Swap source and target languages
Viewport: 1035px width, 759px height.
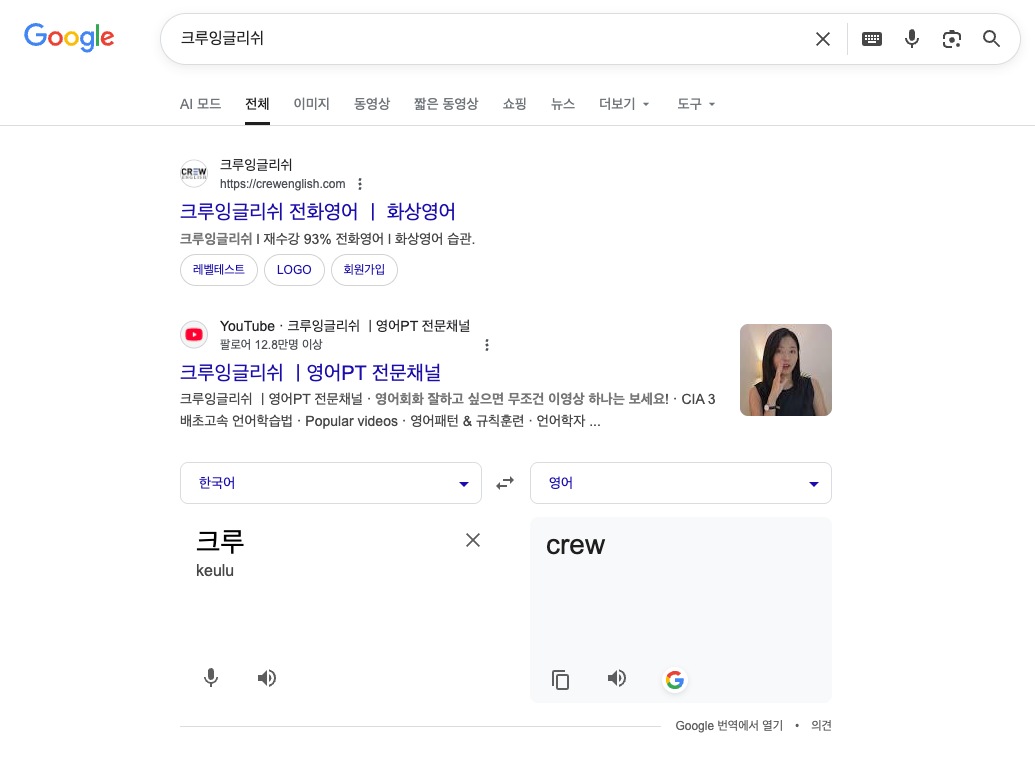tap(505, 483)
